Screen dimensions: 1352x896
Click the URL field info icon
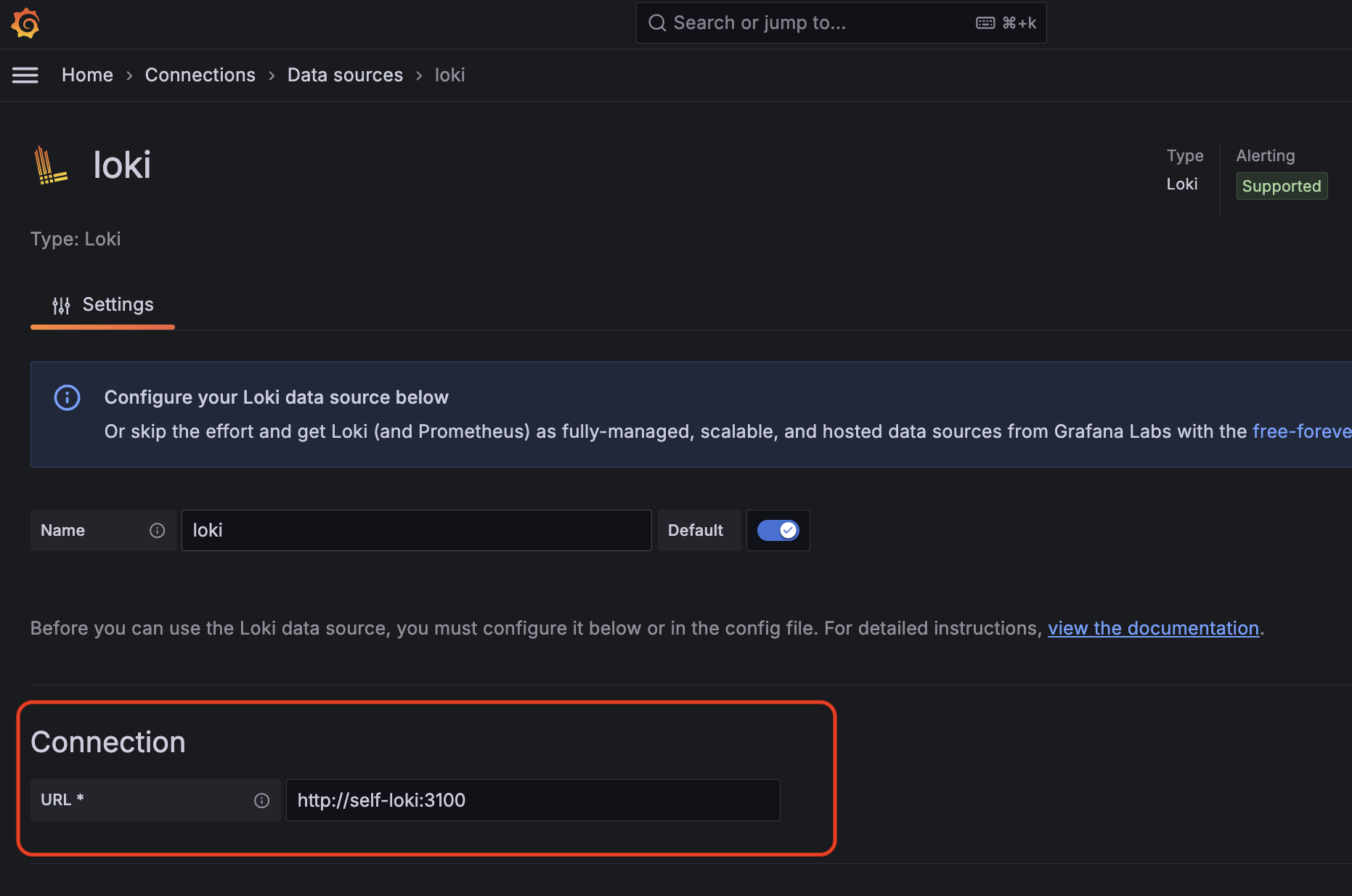261,800
